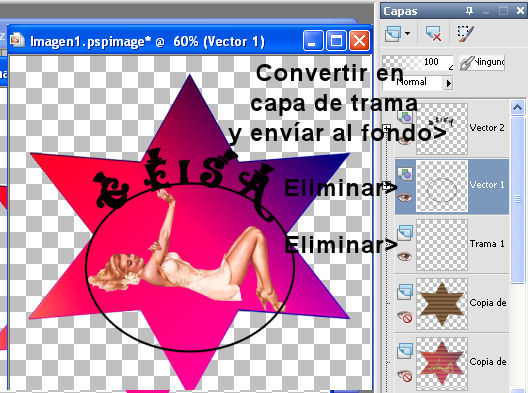The height and width of the screenshot is (393, 528).
Task: Open the Normal blend mode dropdown
Action: click(449, 83)
